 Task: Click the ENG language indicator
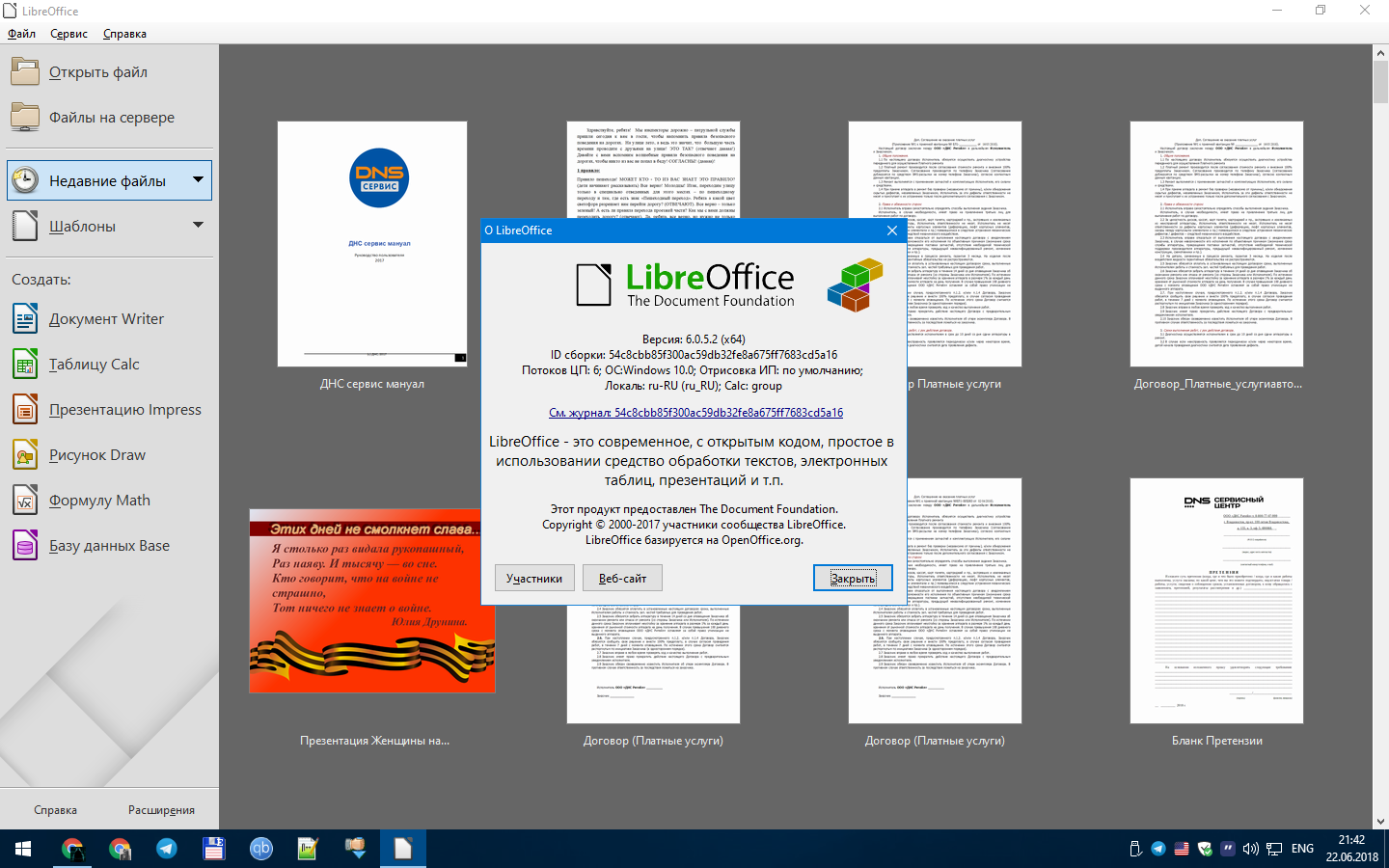1302,849
